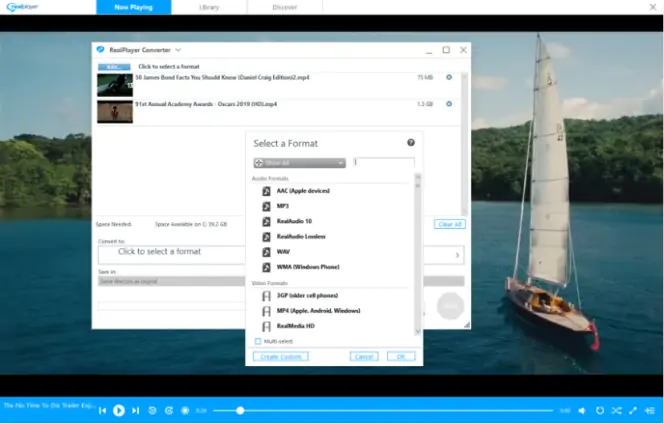The height and width of the screenshot is (424, 664).
Task: Click 'Click to select a format' header text
Action: pos(169,67)
